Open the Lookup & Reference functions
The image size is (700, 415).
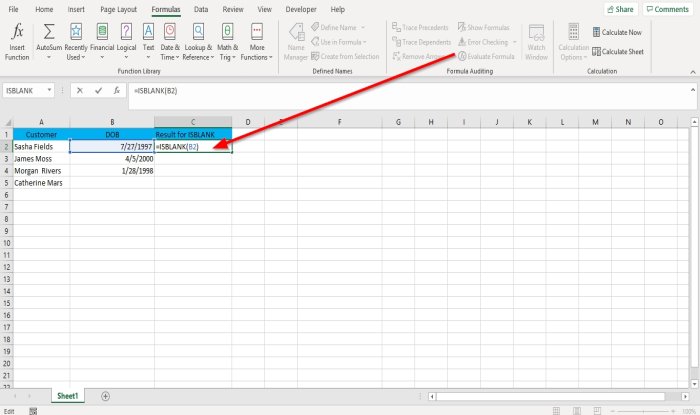click(198, 42)
